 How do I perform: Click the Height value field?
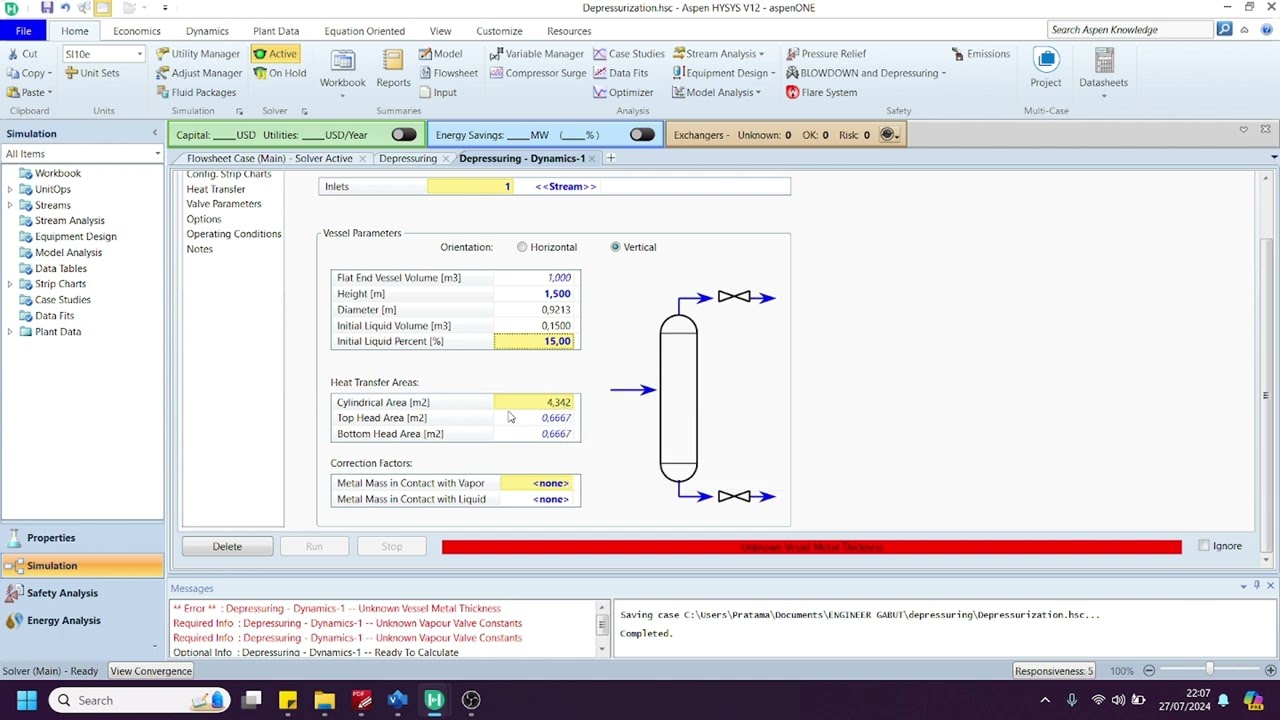(x=536, y=294)
